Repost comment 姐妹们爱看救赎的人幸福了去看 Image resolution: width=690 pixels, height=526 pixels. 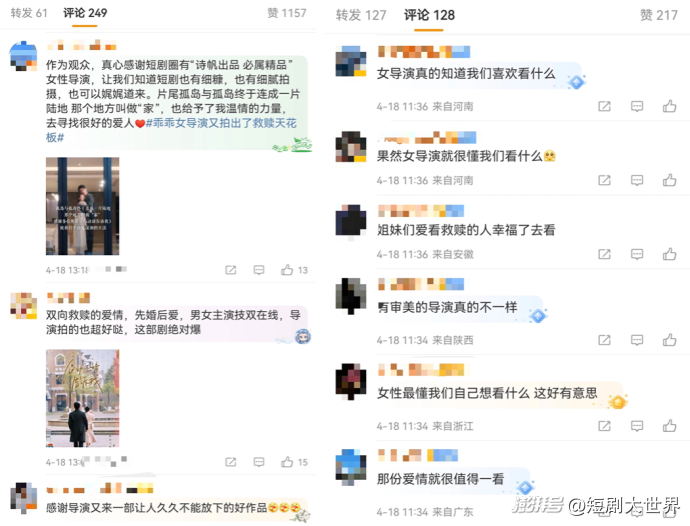click(604, 254)
